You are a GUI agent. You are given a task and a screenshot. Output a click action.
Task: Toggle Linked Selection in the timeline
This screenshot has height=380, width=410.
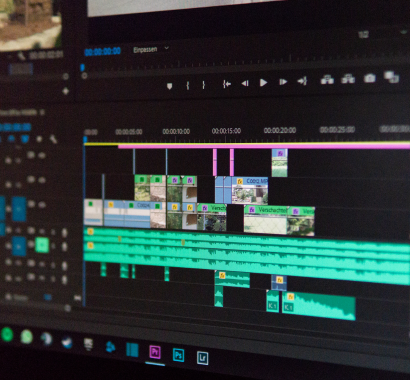tap(25, 138)
